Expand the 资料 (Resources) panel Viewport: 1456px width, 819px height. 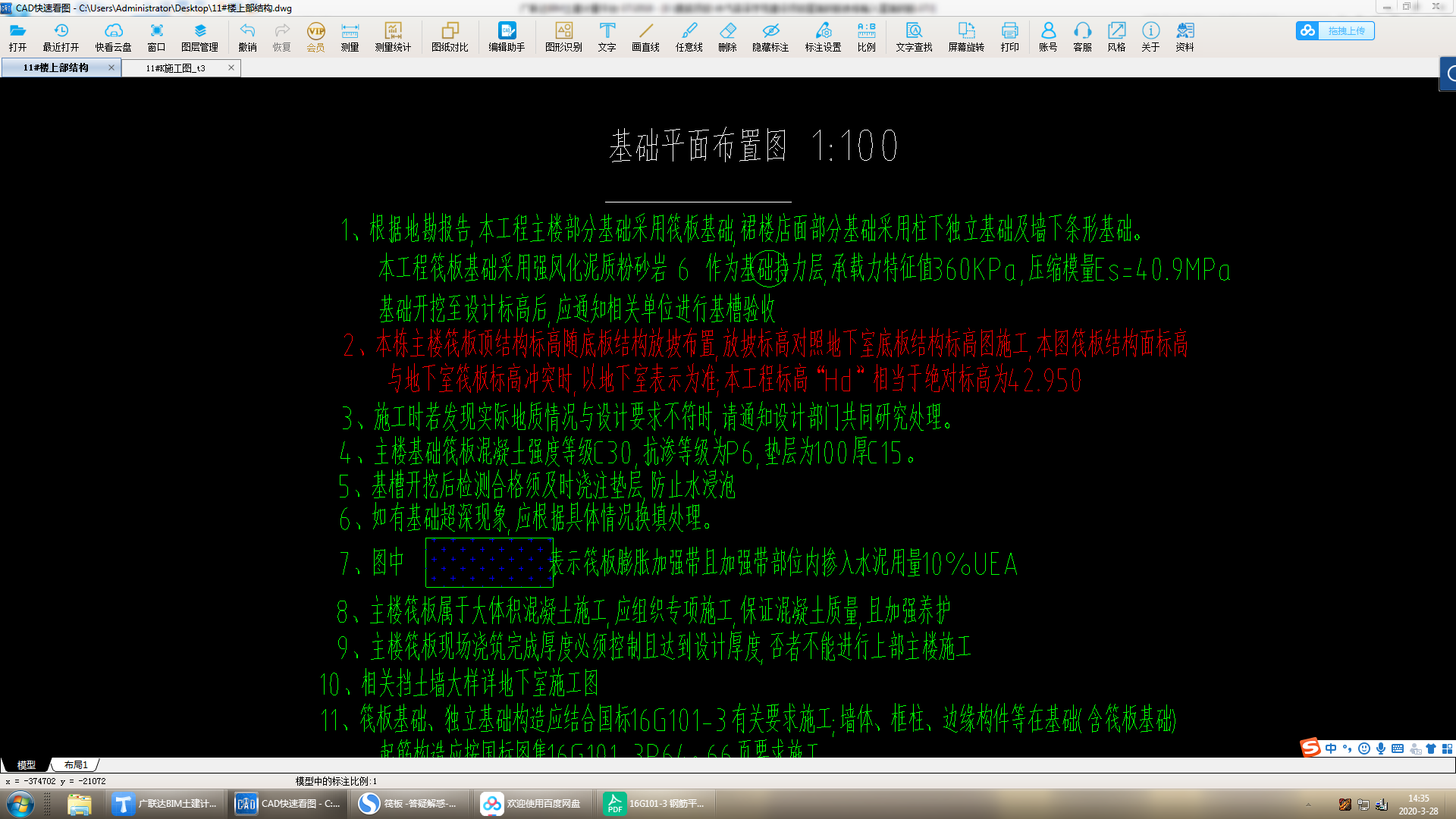(x=1183, y=36)
